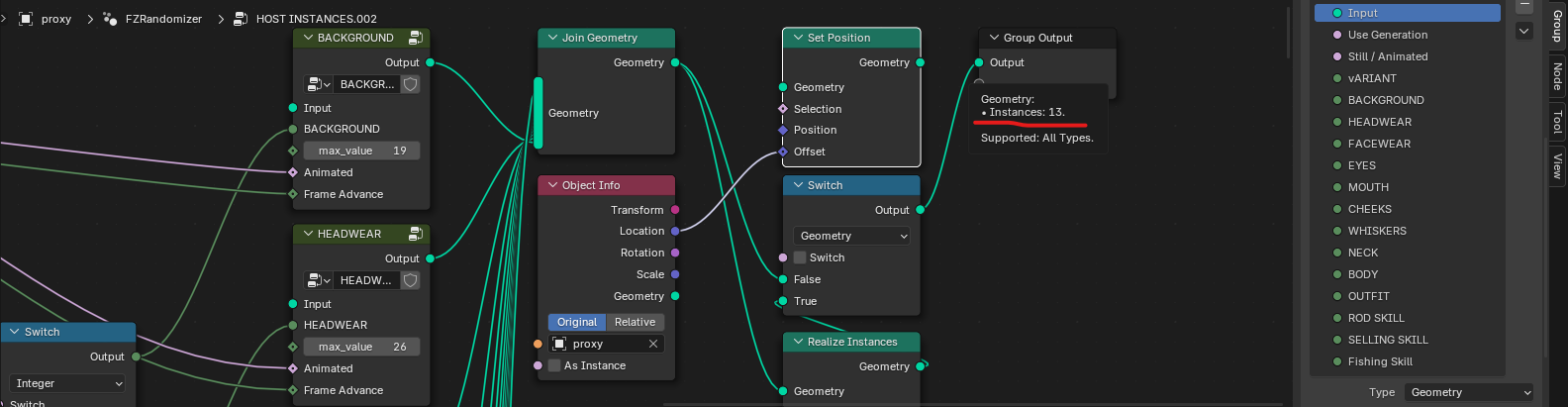Select Fishing Skill in inputs list
This screenshot has width=1568, height=407.
1407,361
